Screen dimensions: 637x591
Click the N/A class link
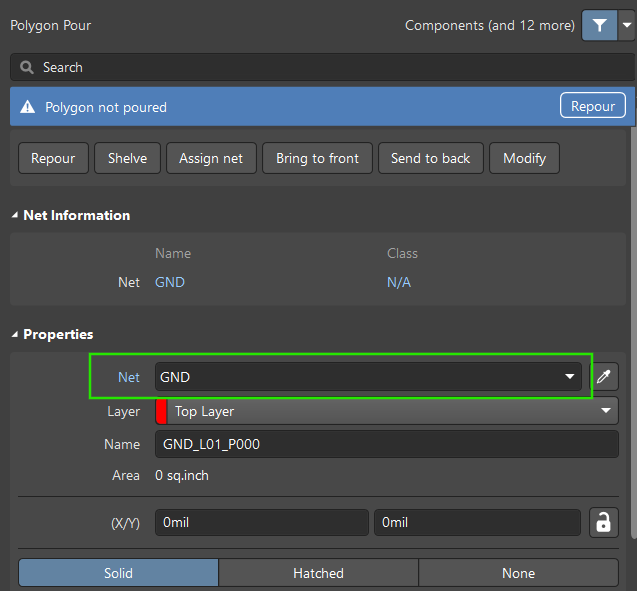click(x=399, y=282)
